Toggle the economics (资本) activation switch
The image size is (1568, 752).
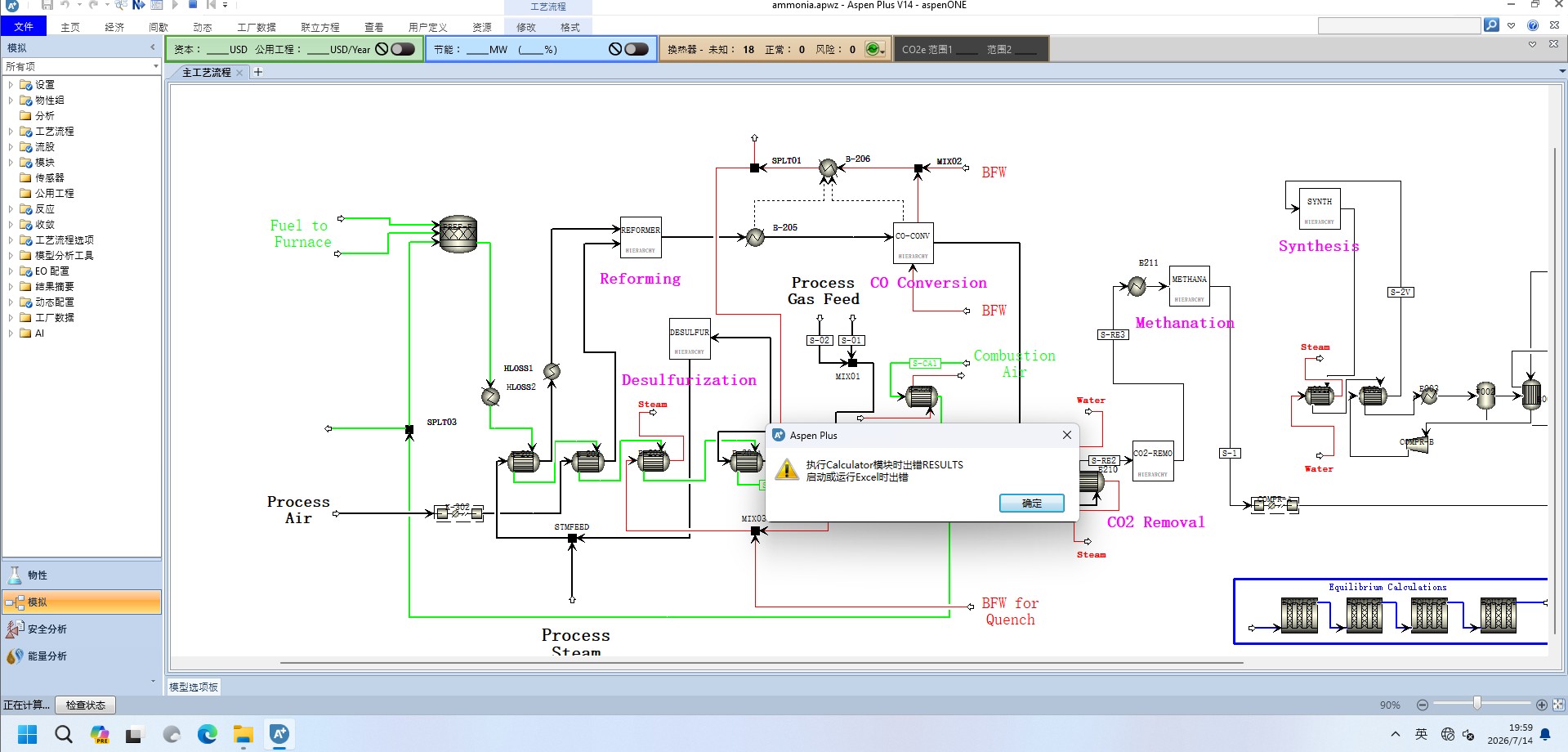pos(403,49)
